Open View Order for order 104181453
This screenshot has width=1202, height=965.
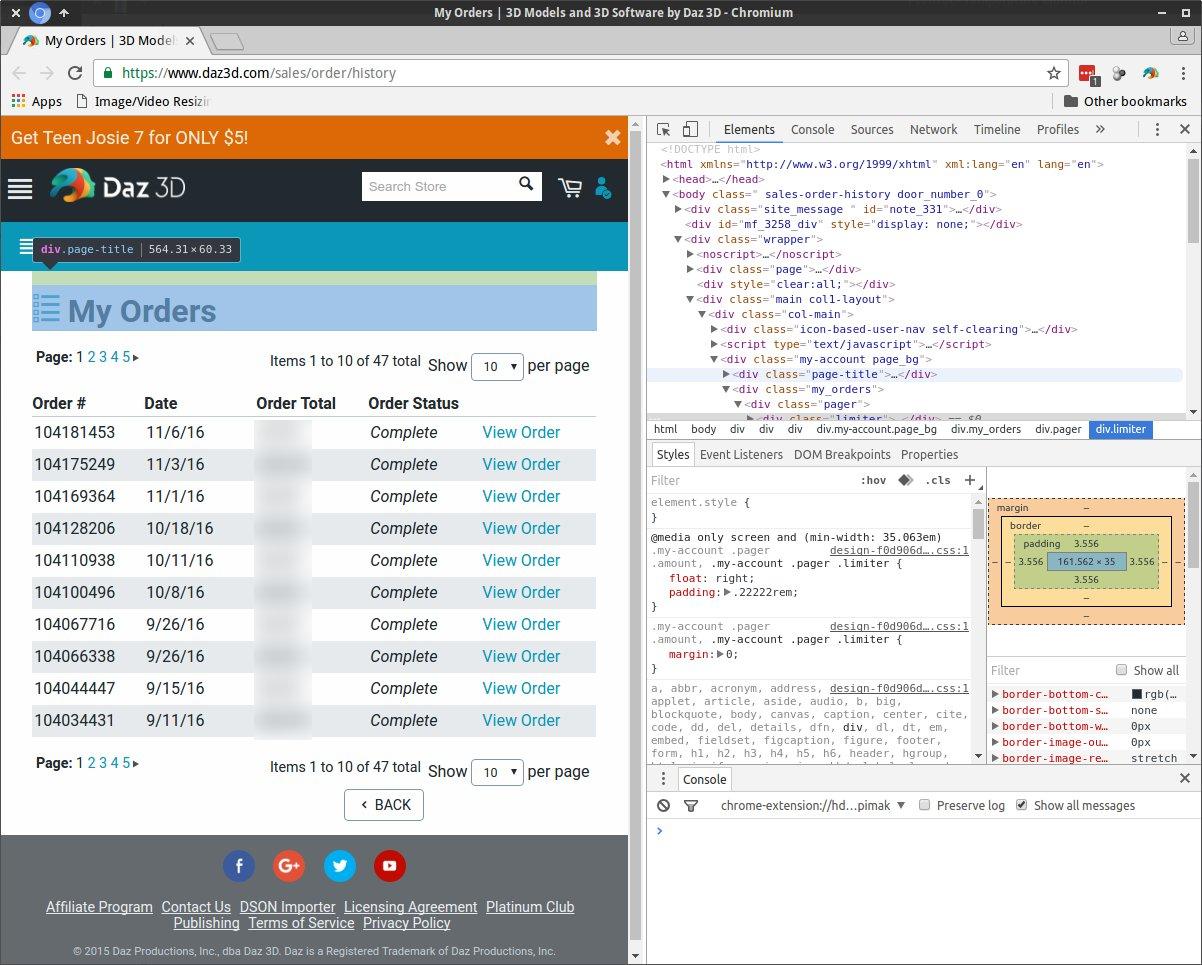(521, 432)
